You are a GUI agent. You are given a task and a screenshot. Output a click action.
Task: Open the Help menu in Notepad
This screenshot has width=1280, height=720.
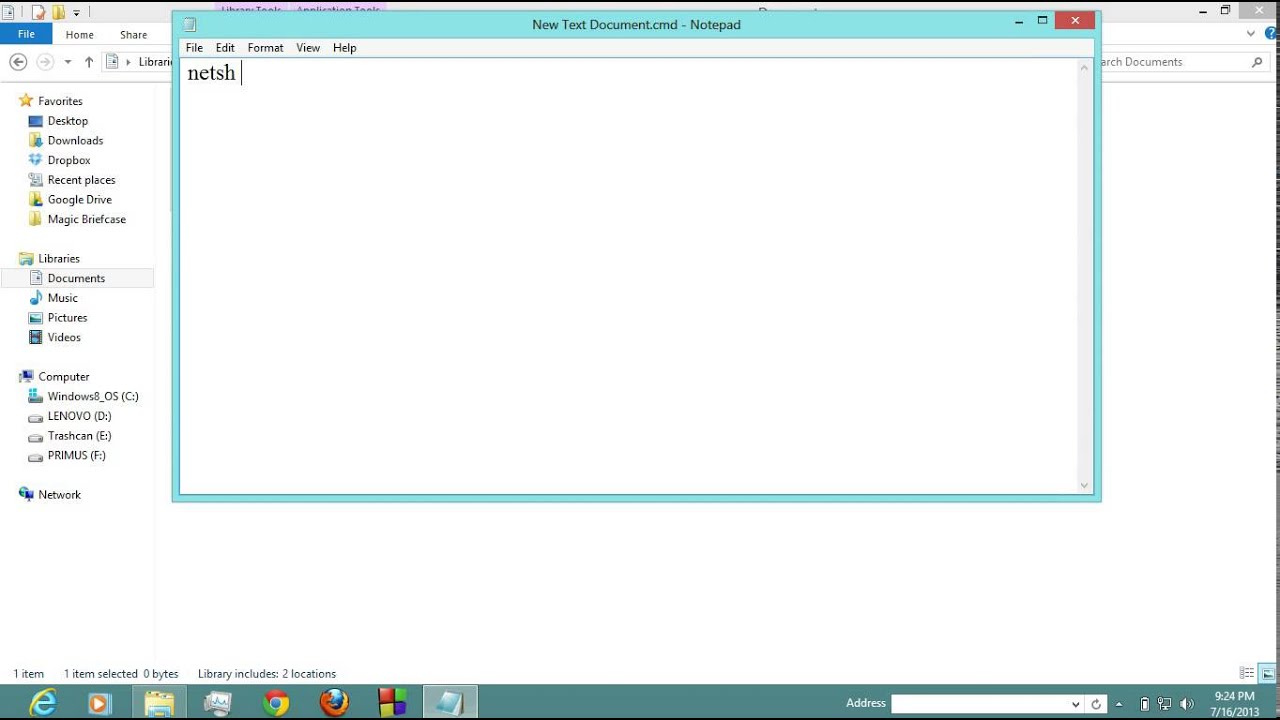[x=344, y=47]
